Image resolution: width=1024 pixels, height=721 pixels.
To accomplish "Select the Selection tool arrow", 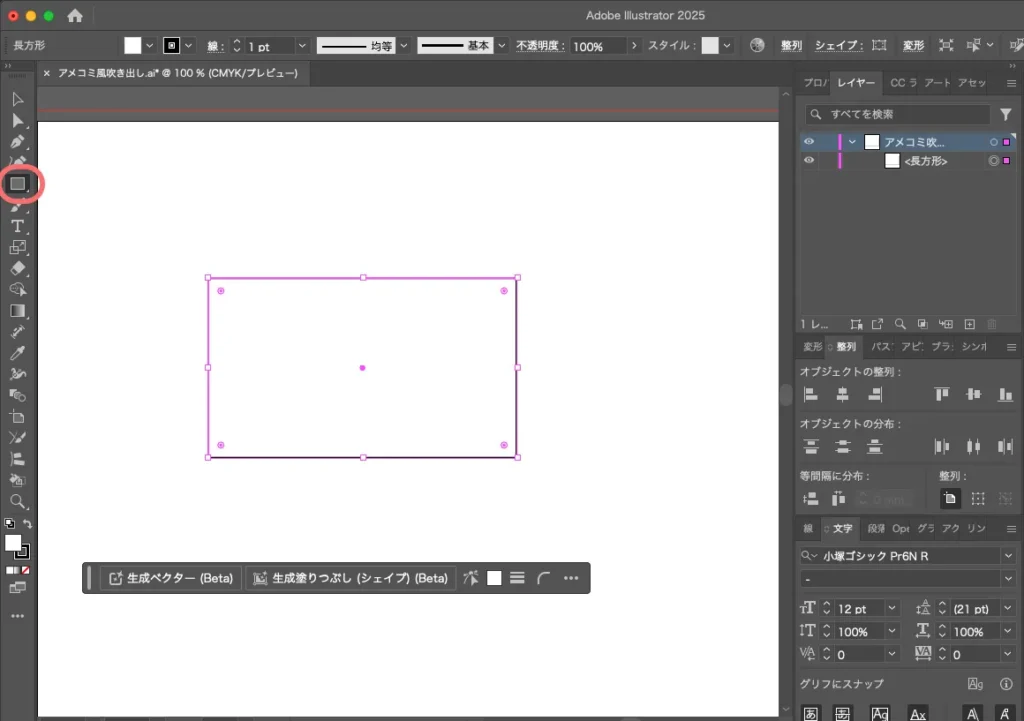I will [16, 99].
